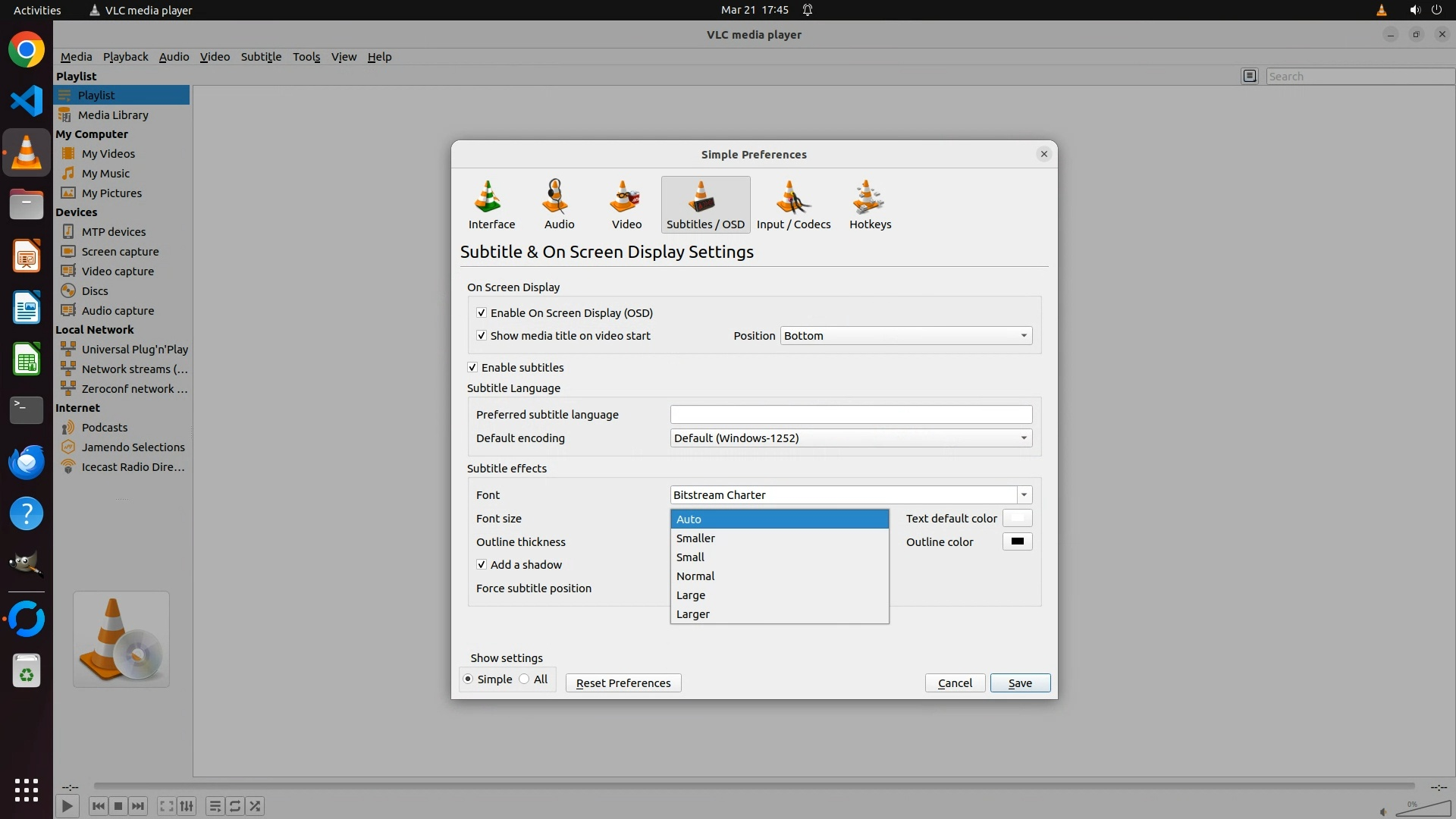Open the Hotkeys preferences icon
Viewport: 1456px width, 819px height.
[x=870, y=203]
